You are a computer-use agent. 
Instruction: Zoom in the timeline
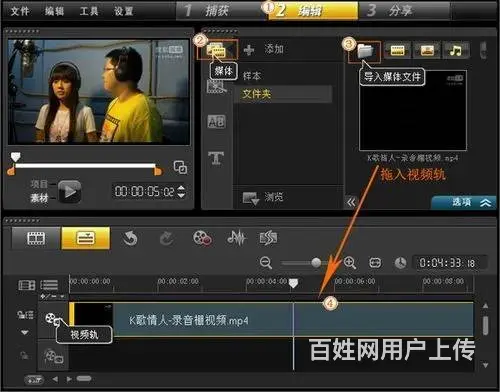pyautogui.click(x=350, y=263)
